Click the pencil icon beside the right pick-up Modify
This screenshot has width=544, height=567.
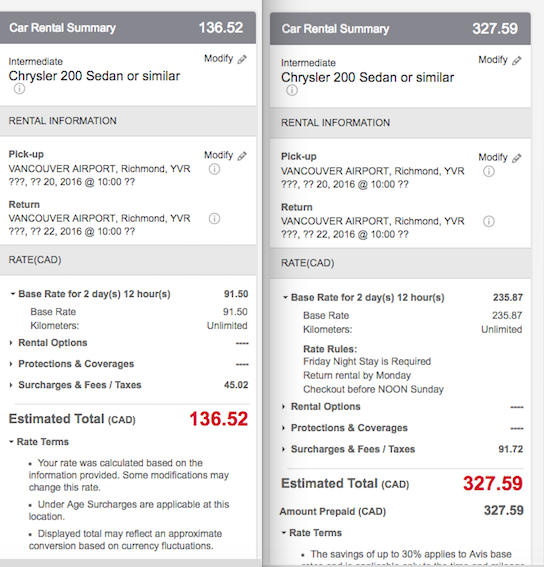click(x=517, y=158)
